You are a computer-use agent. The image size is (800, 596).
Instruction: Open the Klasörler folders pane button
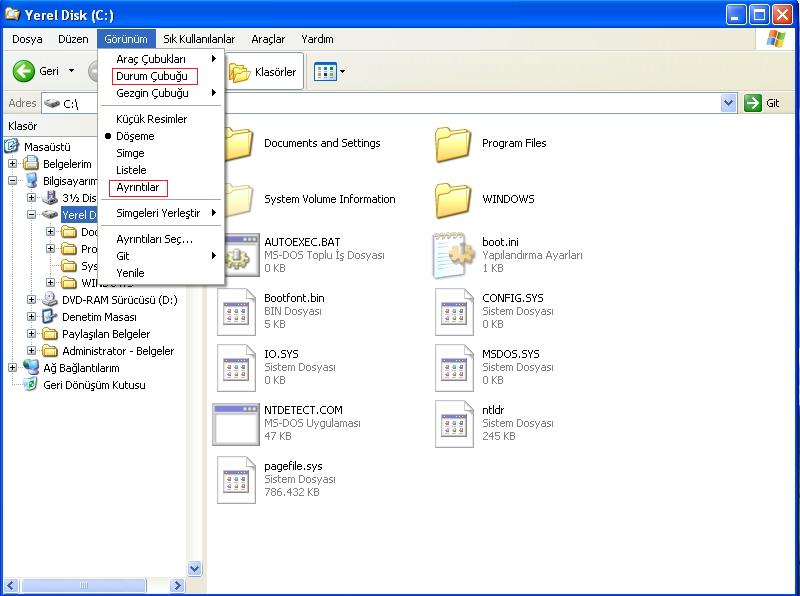point(263,72)
